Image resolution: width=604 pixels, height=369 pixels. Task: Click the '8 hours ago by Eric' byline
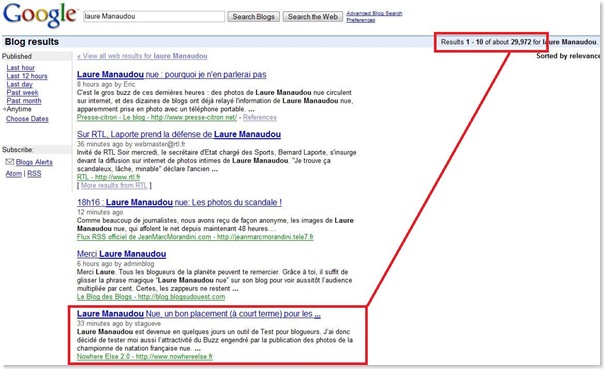(x=106, y=84)
